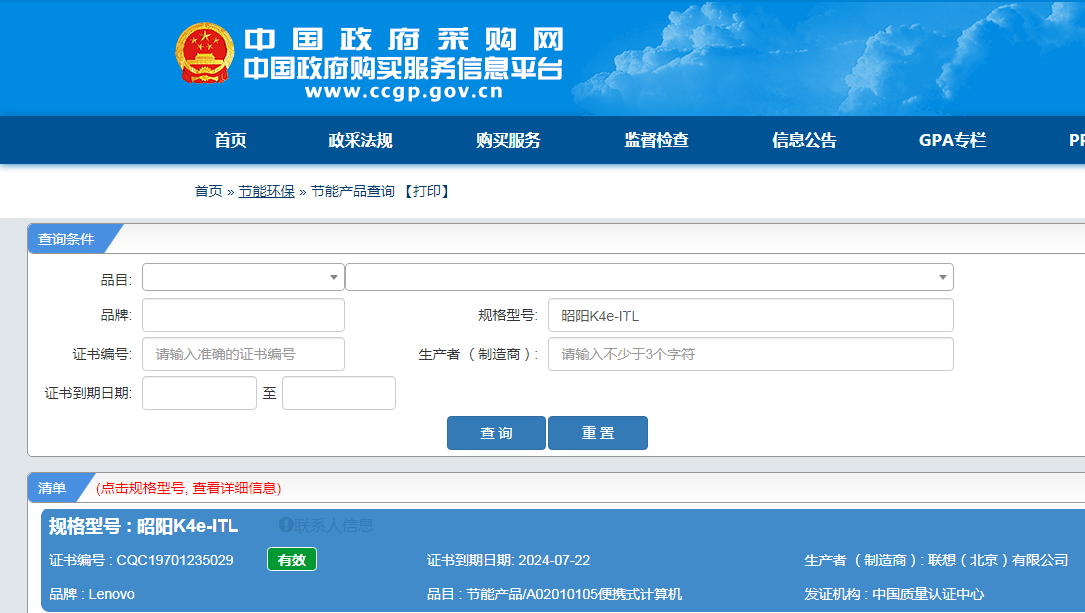
Task: Open the 监督检查 navigation item
Action: [x=656, y=141]
